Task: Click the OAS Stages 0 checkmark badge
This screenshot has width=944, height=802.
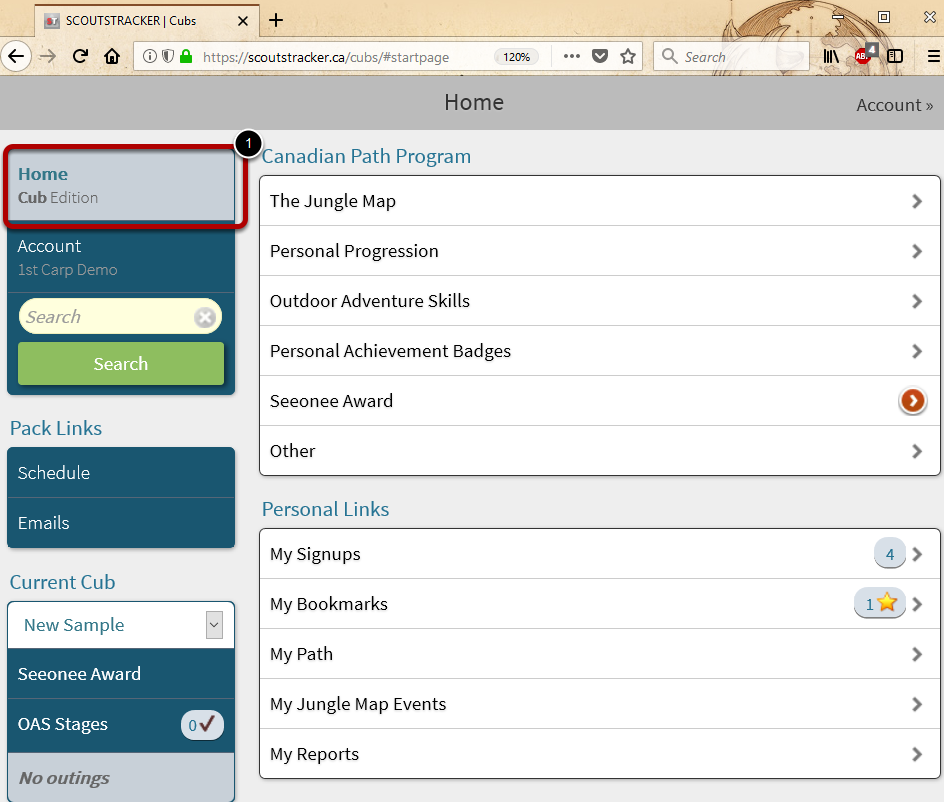Action: click(x=202, y=725)
